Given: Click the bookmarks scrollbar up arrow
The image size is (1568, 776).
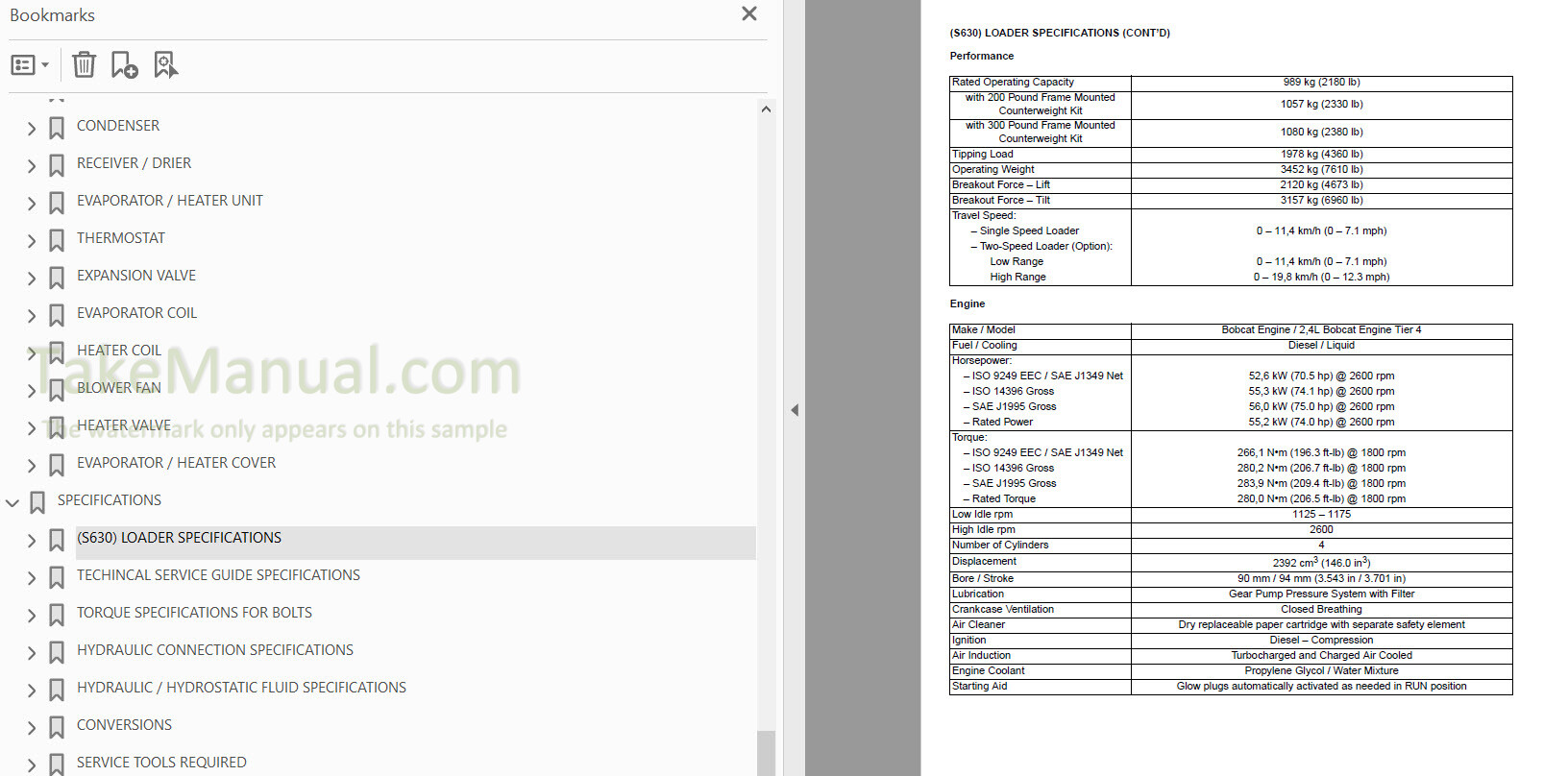Looking at the screenshot, I should point(766,109).
